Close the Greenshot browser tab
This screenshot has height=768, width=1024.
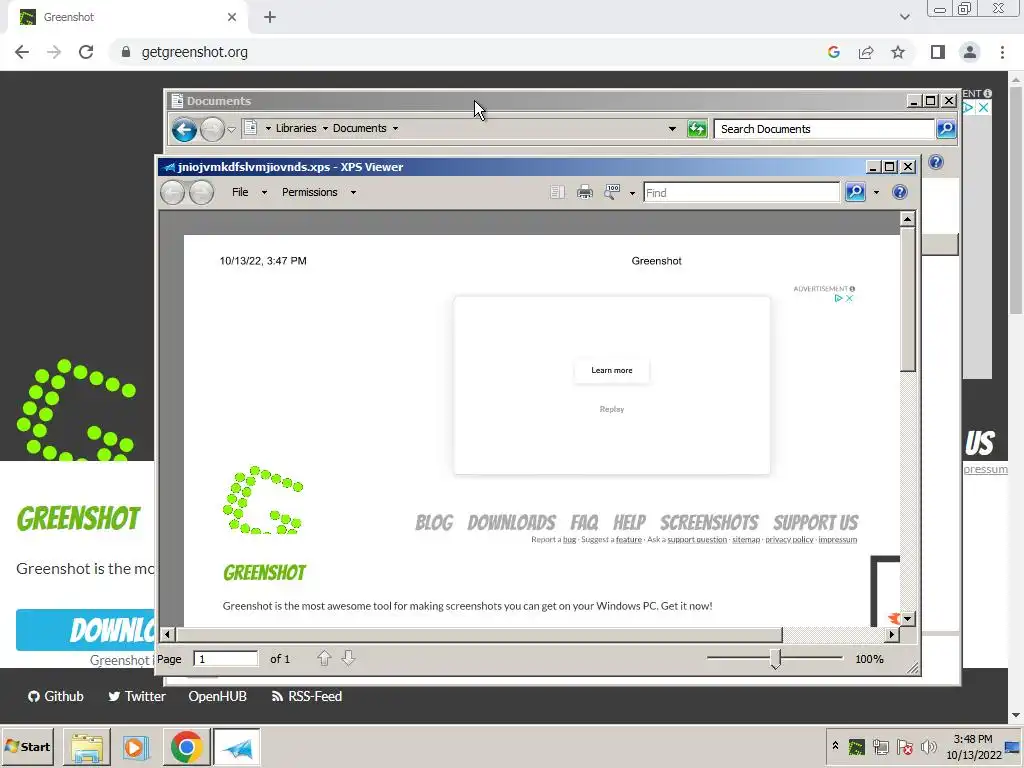[x=232, y=17]
